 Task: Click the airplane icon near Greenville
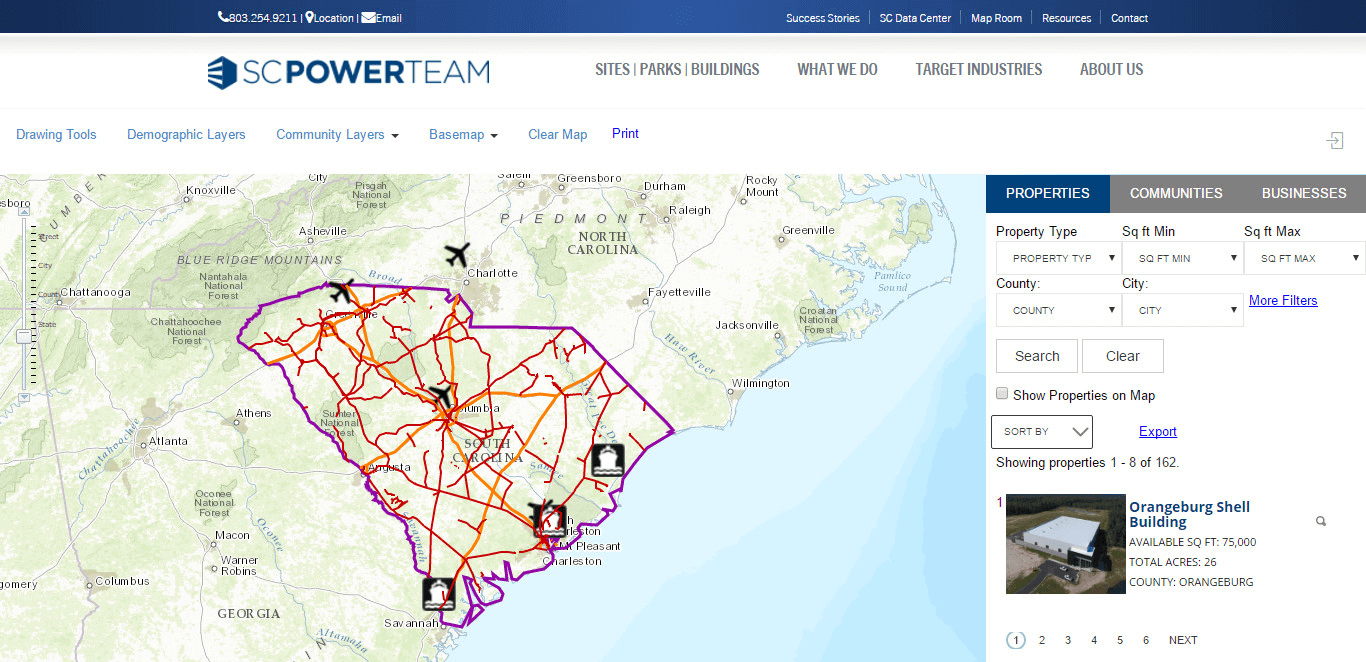tap(341, 293)
